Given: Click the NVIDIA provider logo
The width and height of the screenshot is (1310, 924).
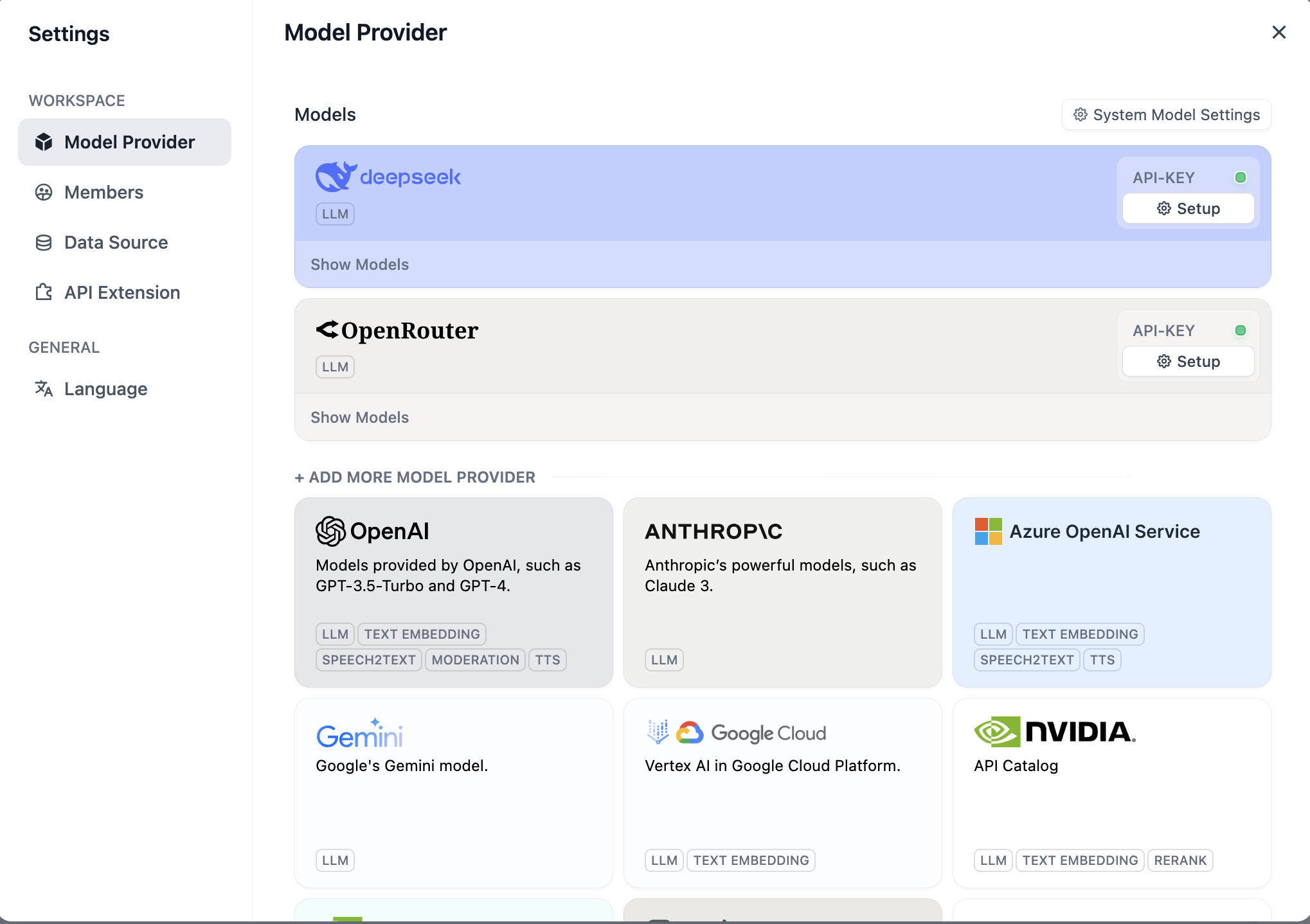Looking at the screenshot, I should 1055,732.
